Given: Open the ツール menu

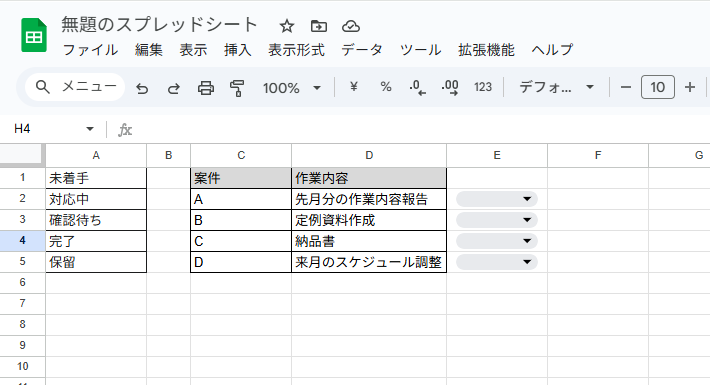Looking at the screenshot, I should [x=421, y=50].
